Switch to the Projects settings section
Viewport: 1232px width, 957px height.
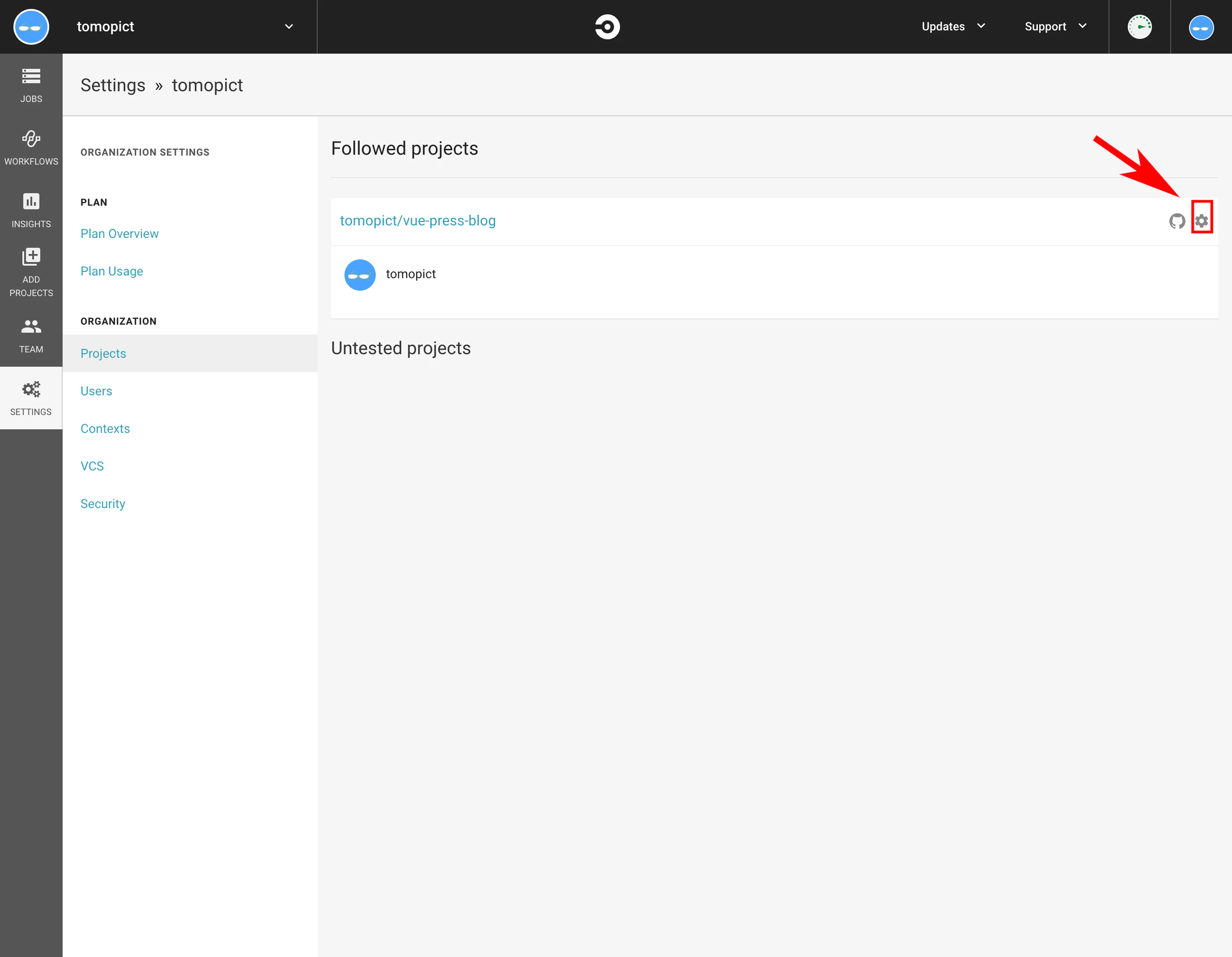click(x=103, y=353)
